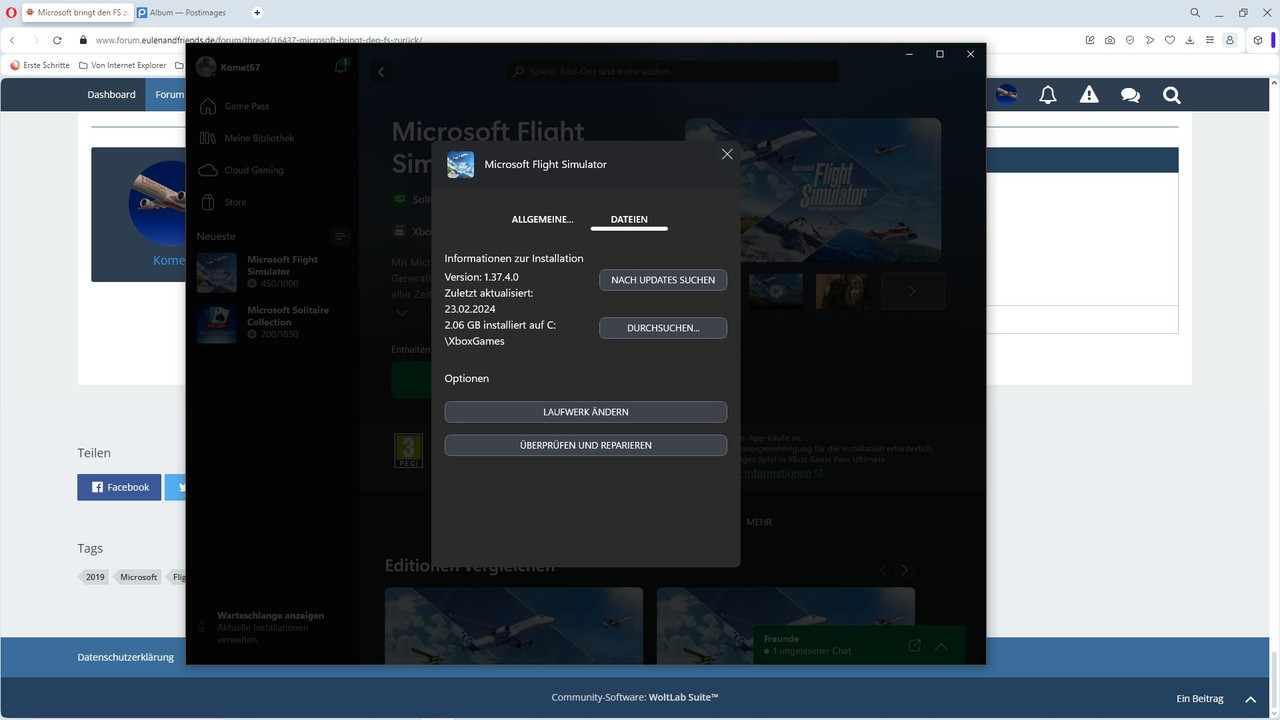Image resolution: width=1280 pixels, height=720 pixels.
Task: Open the Opera main menu icon
Action: 12,13
